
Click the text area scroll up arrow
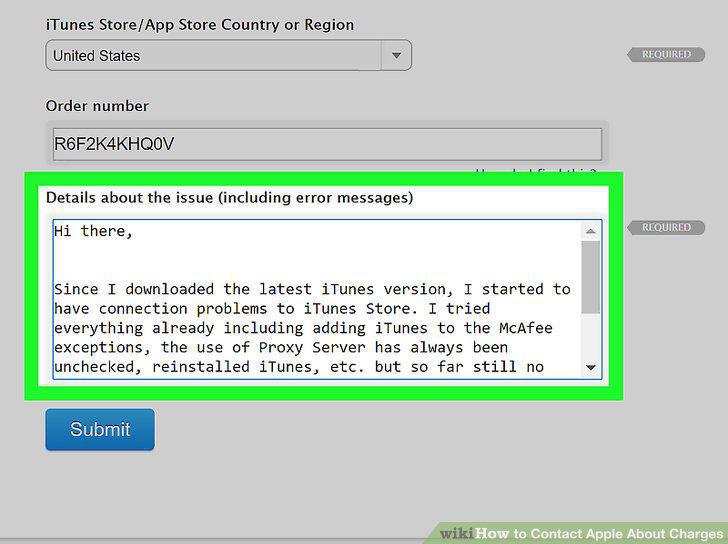coord(591,231)
